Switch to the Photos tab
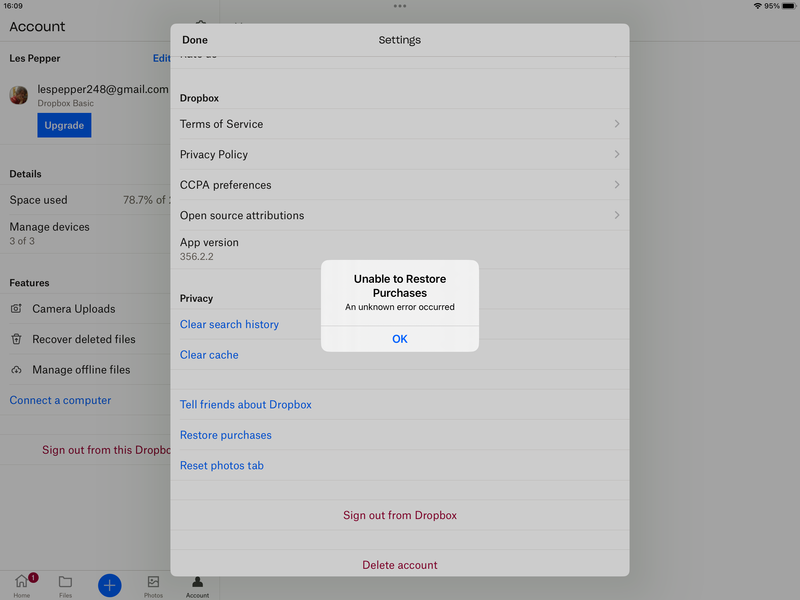The width and height of the screenshot is (800, 600). [153, 586]
